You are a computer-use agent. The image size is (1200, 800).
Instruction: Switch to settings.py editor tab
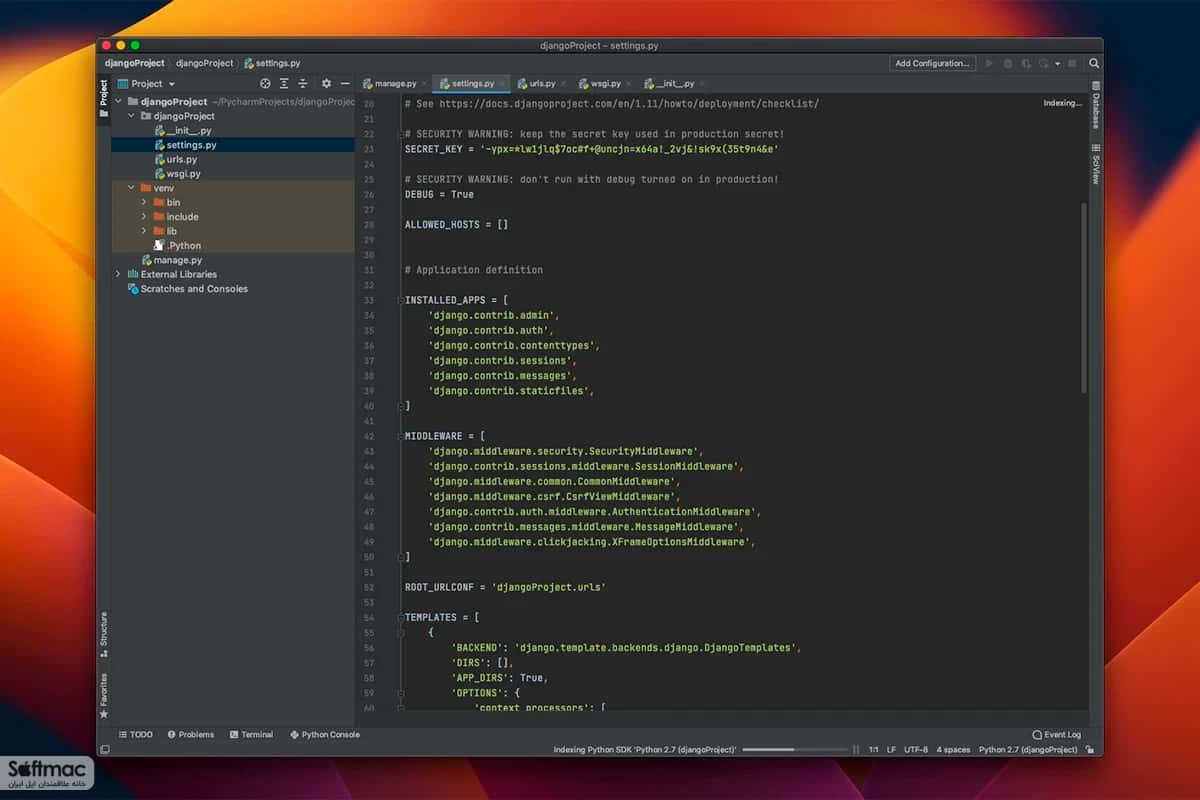click(x=472, y=84)
